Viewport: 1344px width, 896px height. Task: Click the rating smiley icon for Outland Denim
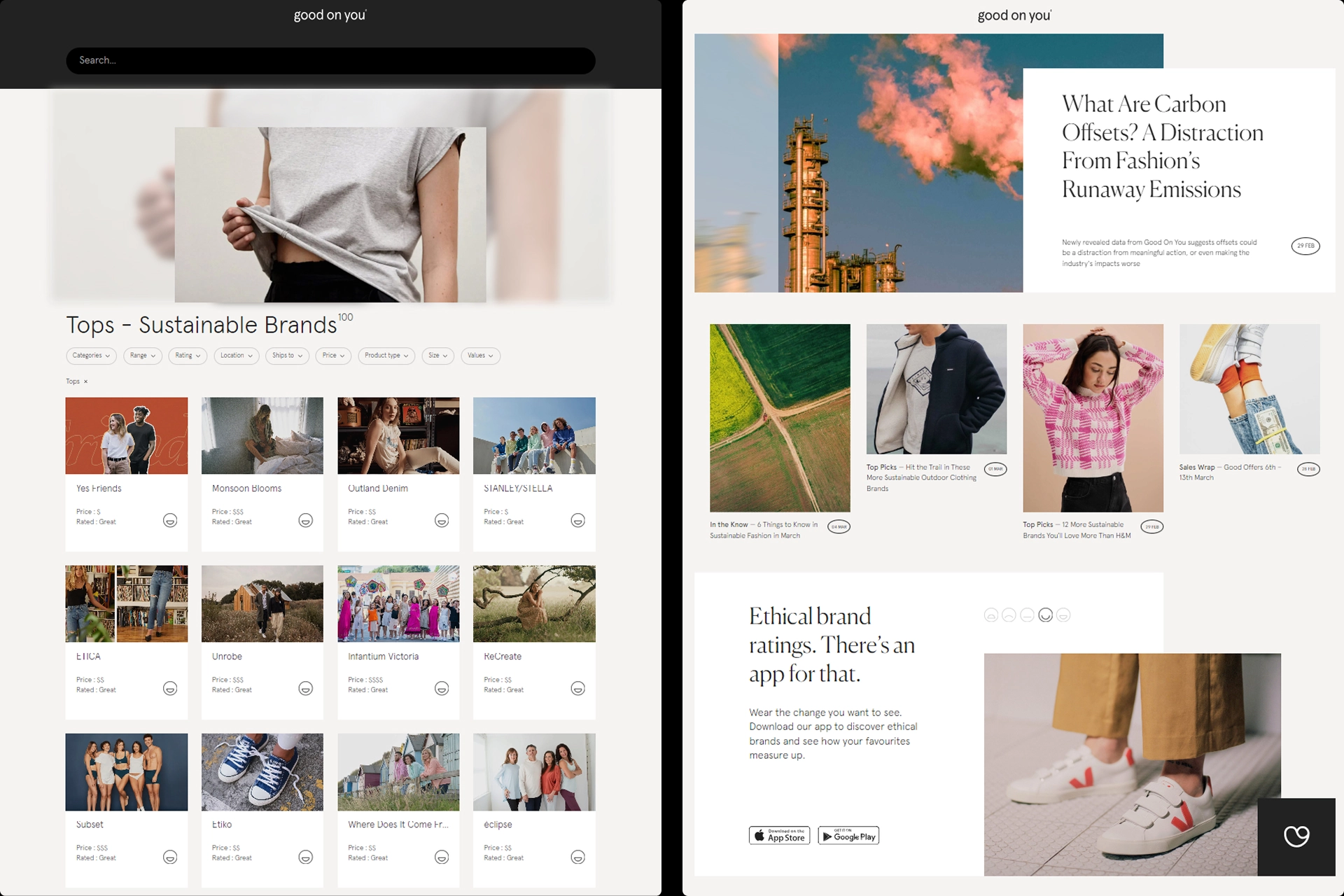click(x=442, y=520)
